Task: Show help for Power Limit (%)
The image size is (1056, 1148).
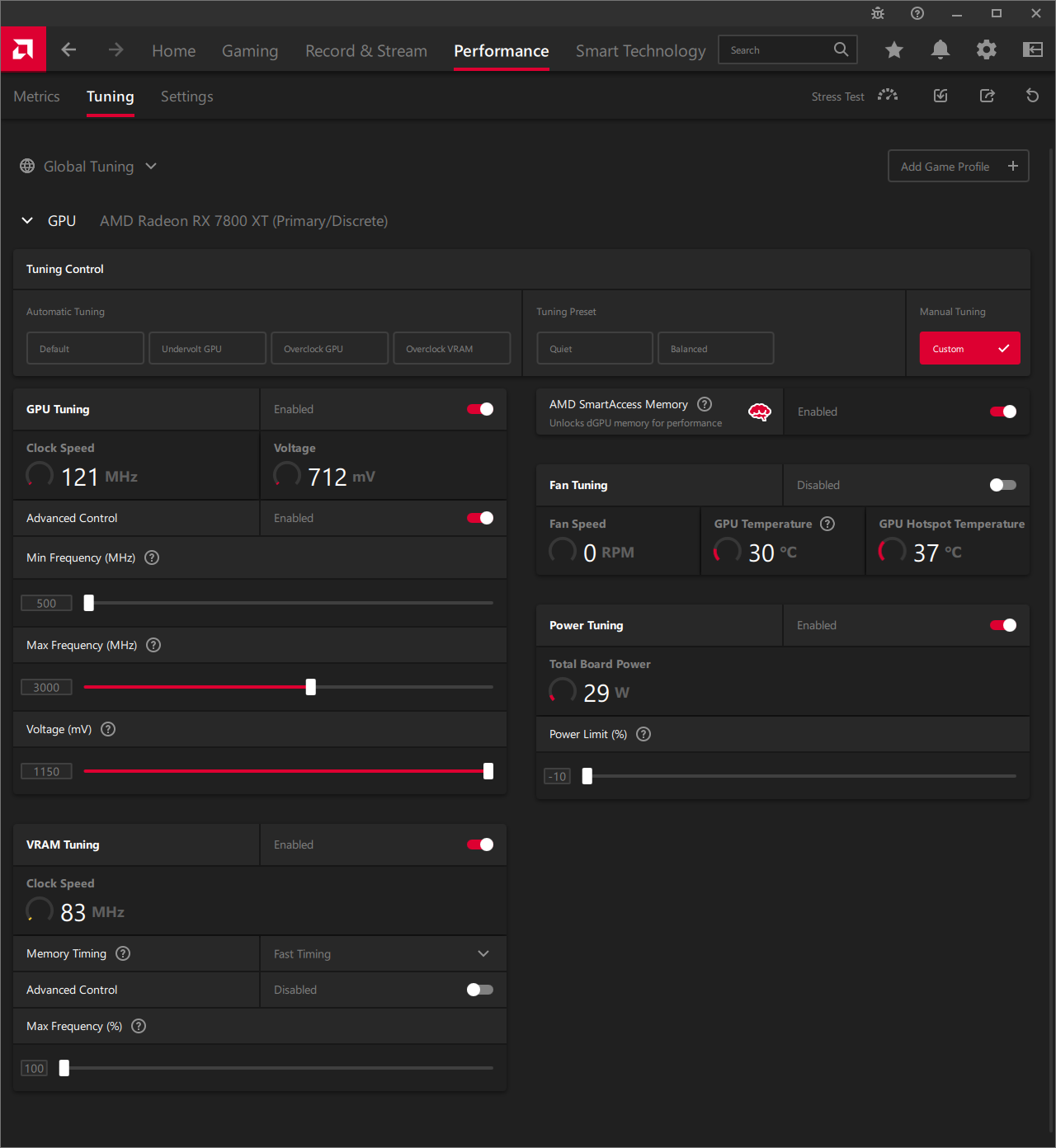Action: 643,734
